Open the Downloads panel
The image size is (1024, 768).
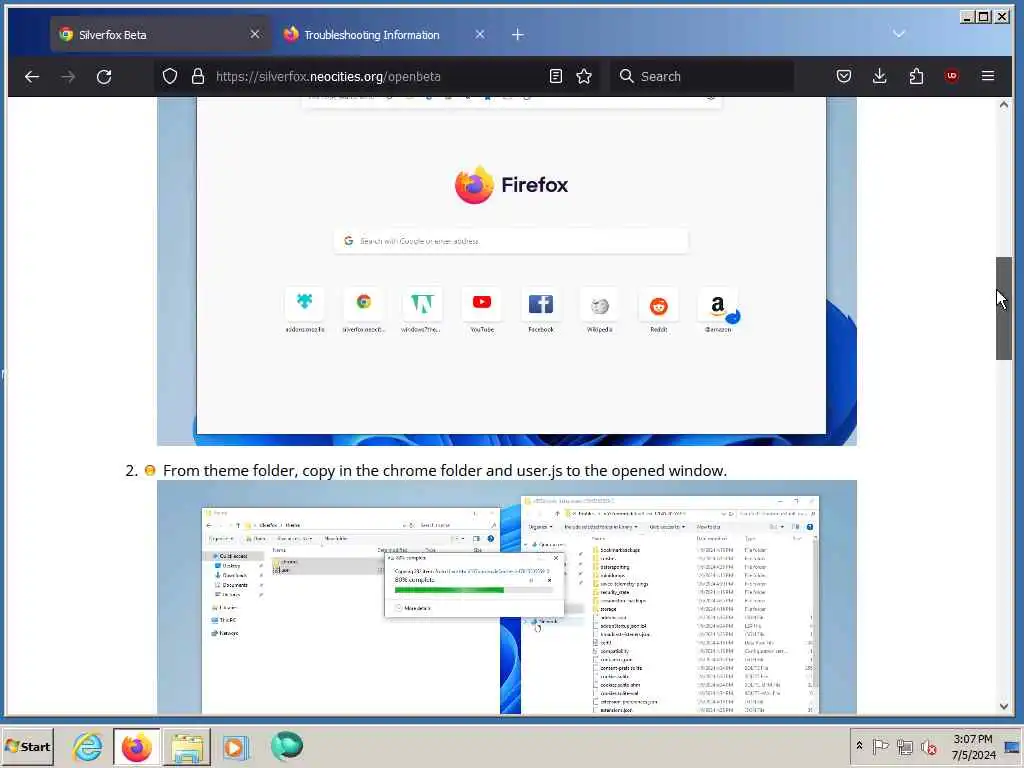[880, 76]
